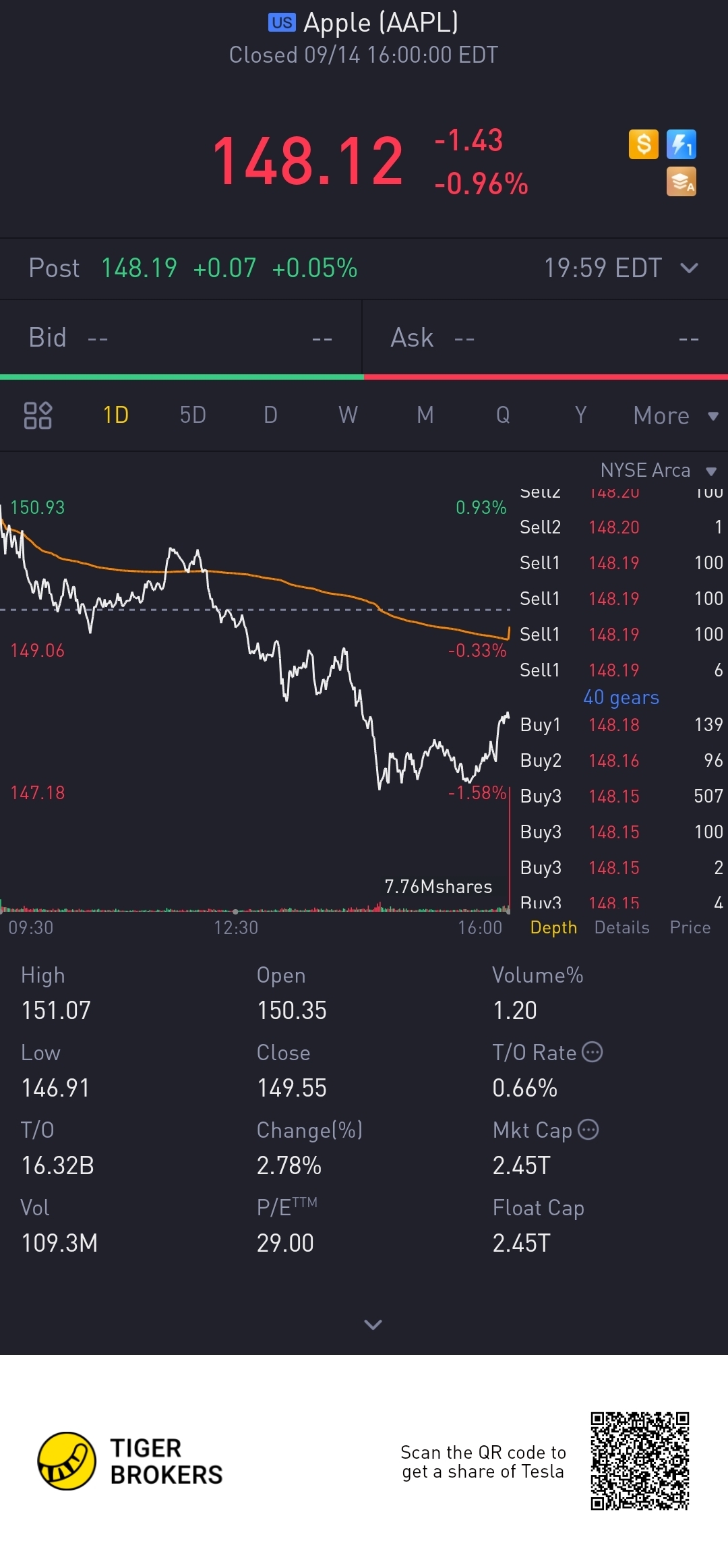
Task: Open the chart layout grid icon
Action: pyautogui.click(x=38, y=415)
